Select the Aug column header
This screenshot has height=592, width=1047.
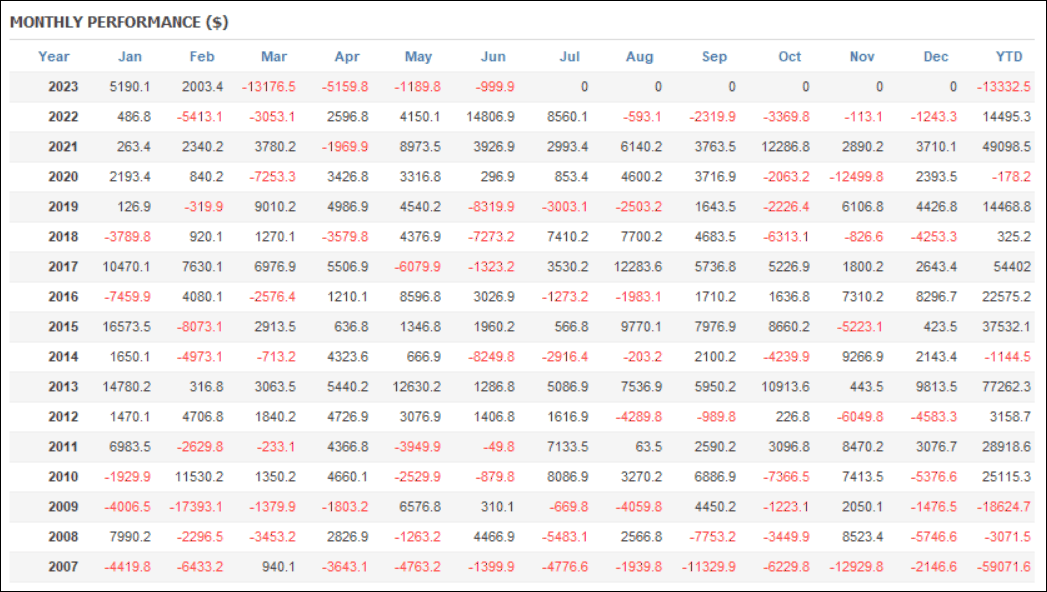coord(639,57)
